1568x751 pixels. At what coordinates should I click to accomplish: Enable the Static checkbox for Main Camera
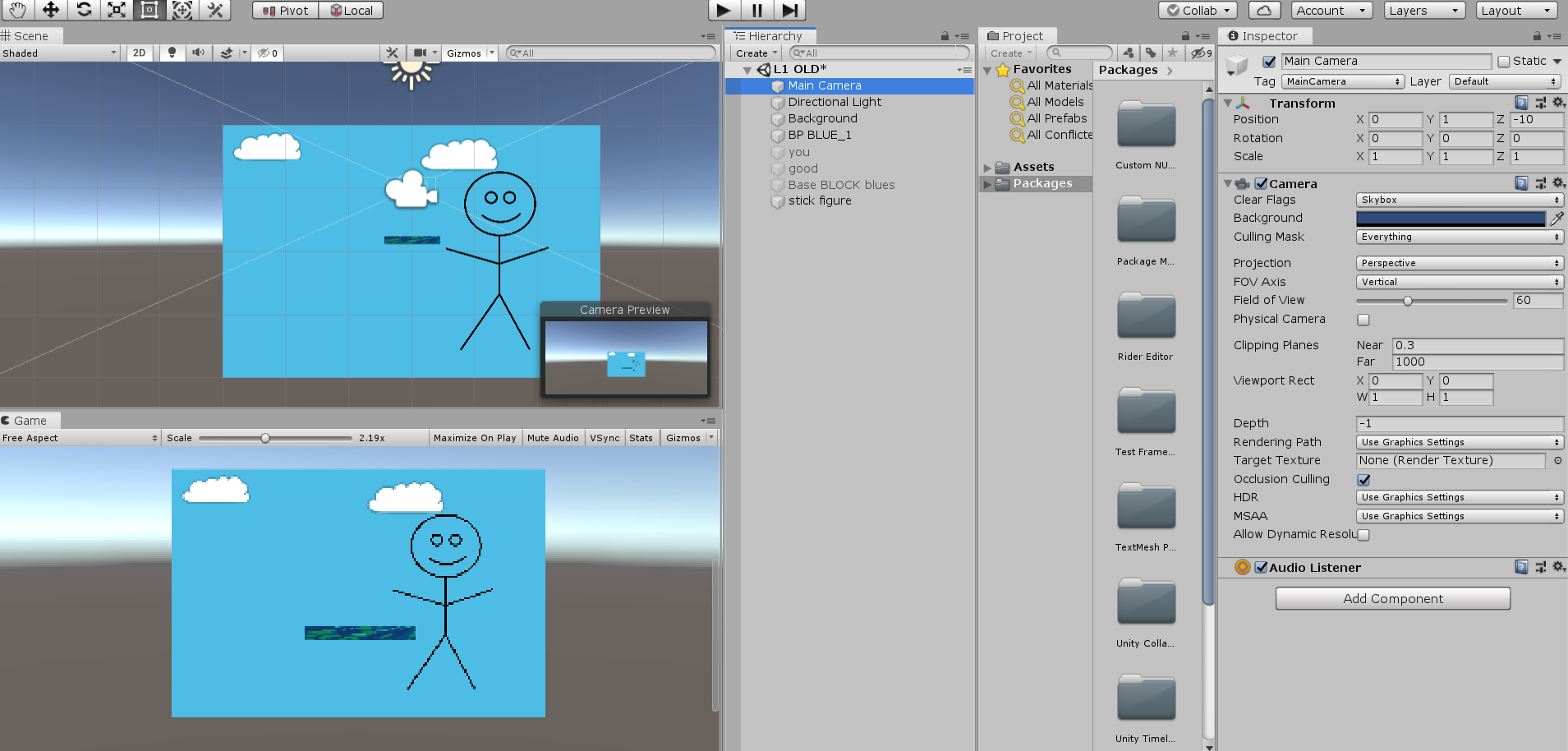tap(1504, 61)
